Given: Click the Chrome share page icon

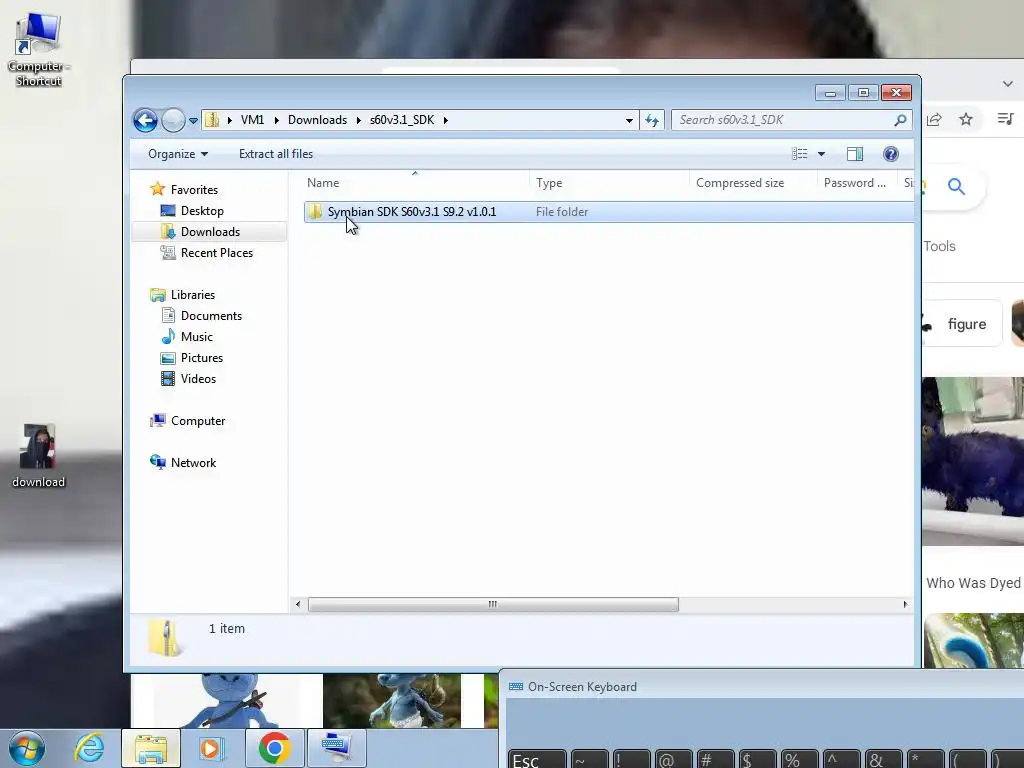Looking at the screenshot, I should point(934,120).
